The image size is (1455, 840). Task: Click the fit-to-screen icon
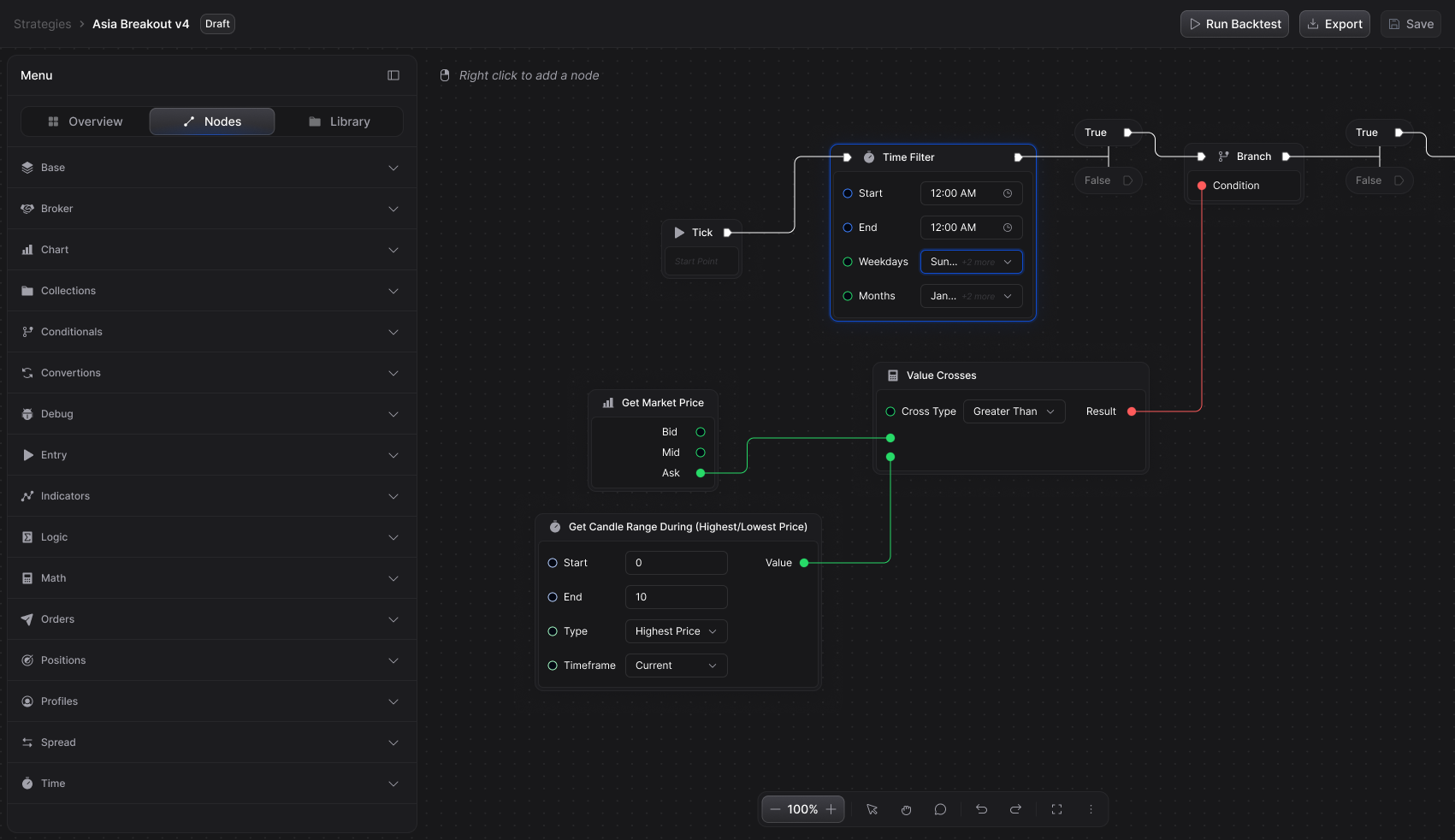click(1056, 809)
